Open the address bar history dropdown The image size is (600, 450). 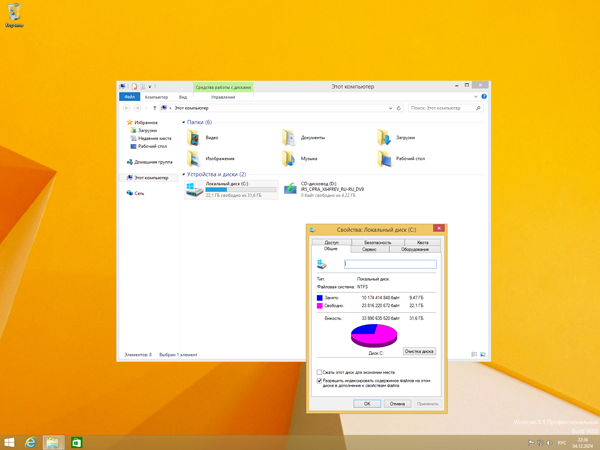click(x=390, y=108)
